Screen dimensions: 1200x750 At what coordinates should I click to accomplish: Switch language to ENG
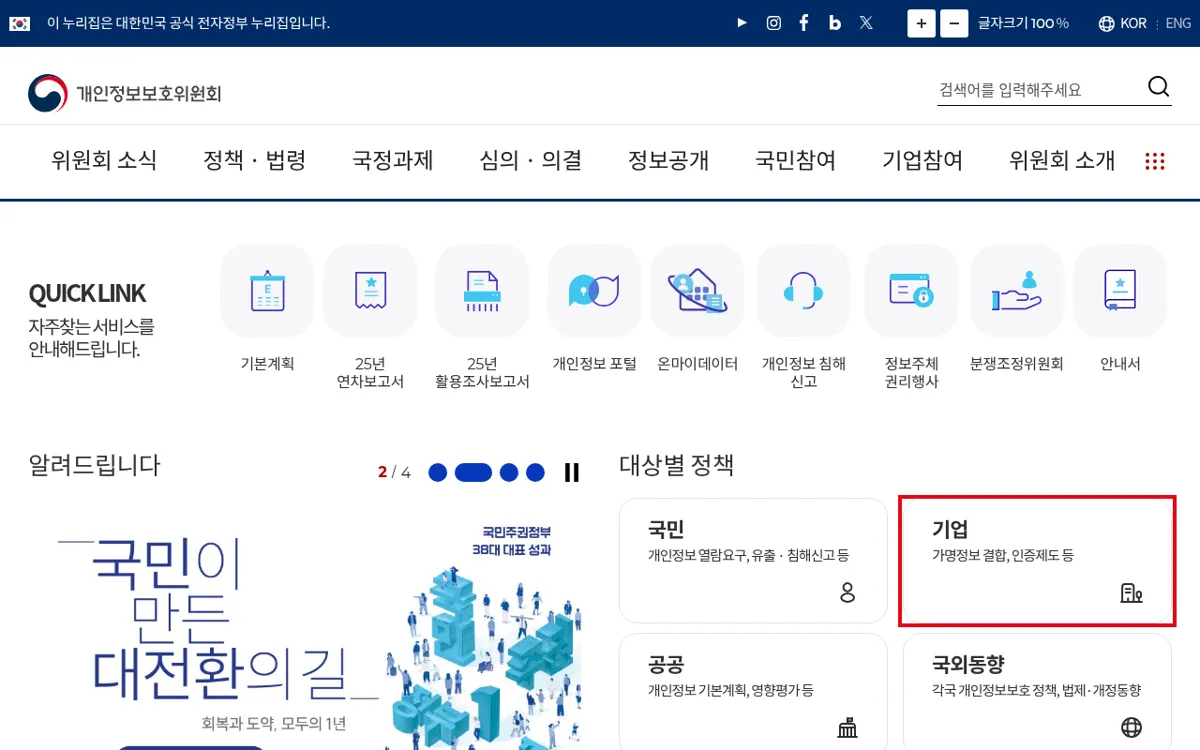(x=1178, y=23)
